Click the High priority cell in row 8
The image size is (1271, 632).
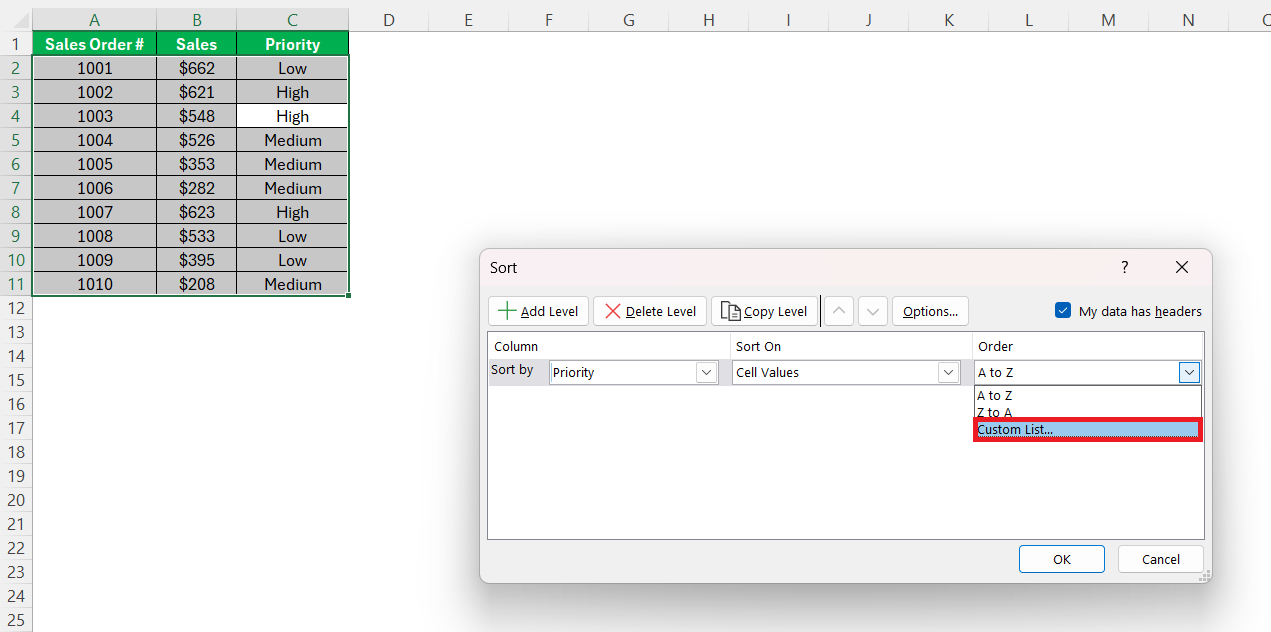click(x=293, y=212)
